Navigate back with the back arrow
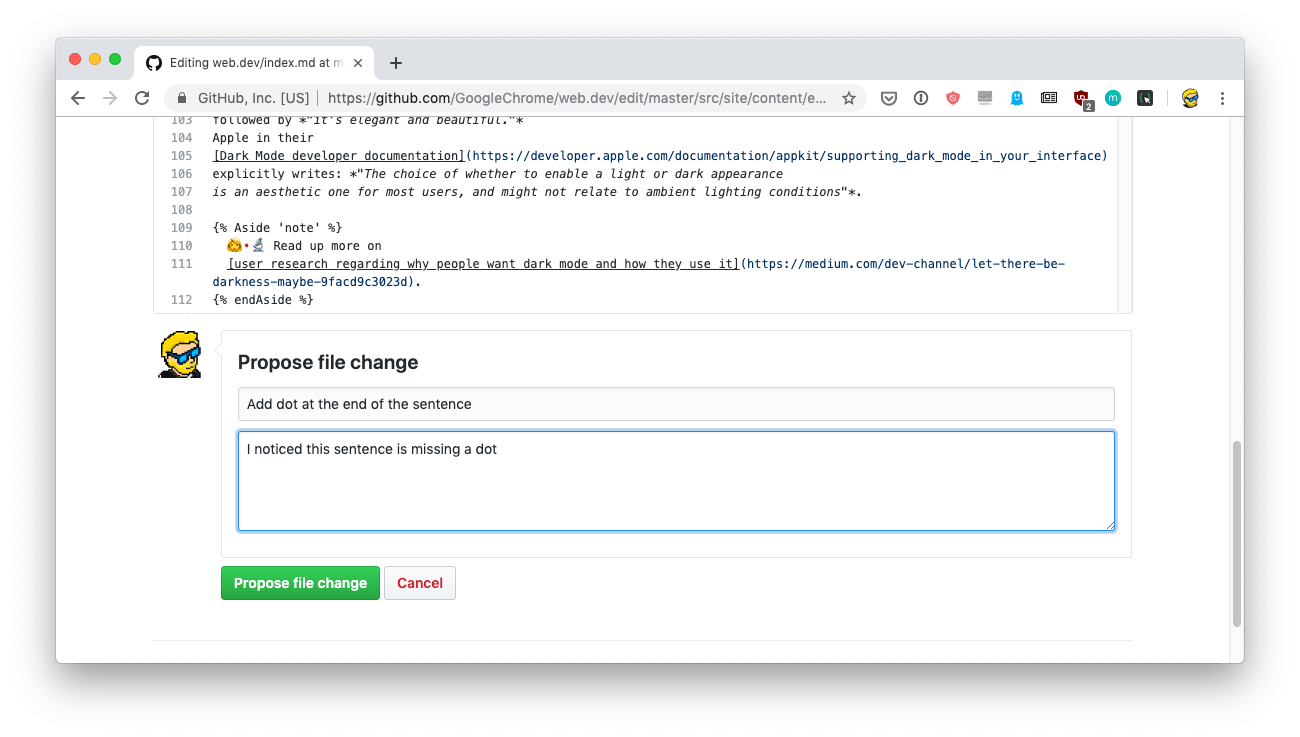 (x=78, y=97)
